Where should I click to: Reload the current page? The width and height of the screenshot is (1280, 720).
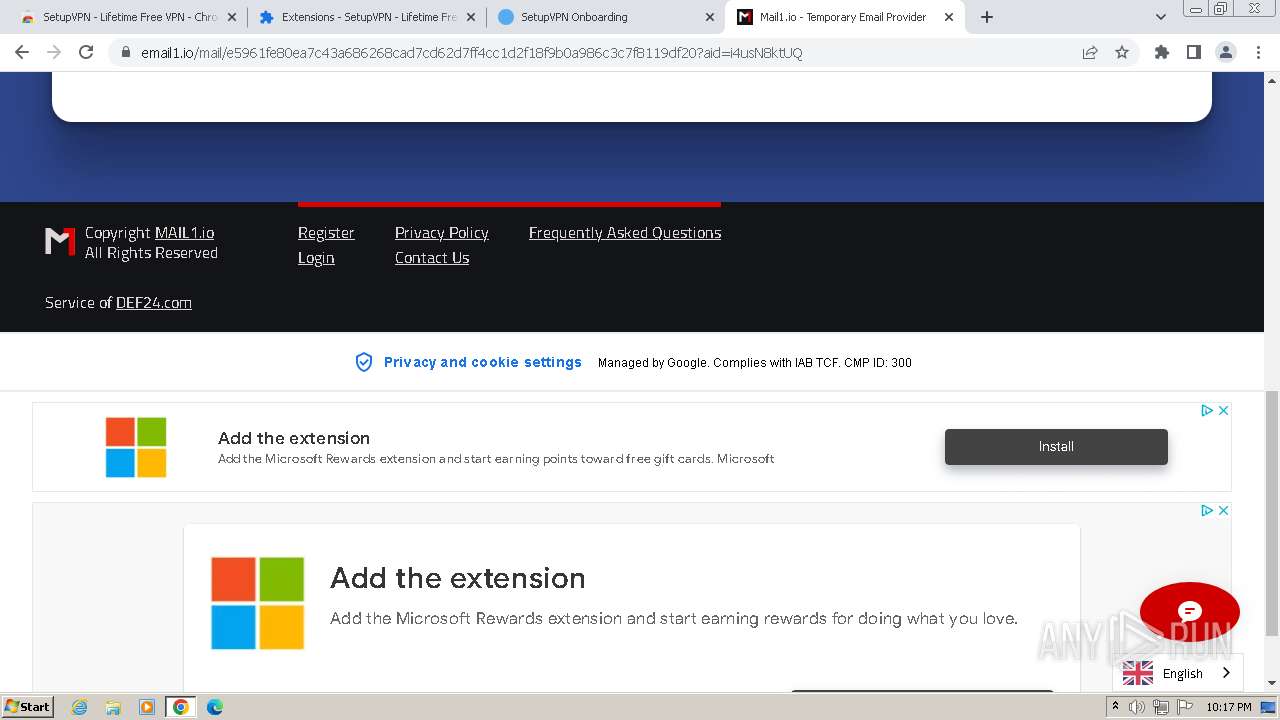pyautogui.click(x=86, y=52)
